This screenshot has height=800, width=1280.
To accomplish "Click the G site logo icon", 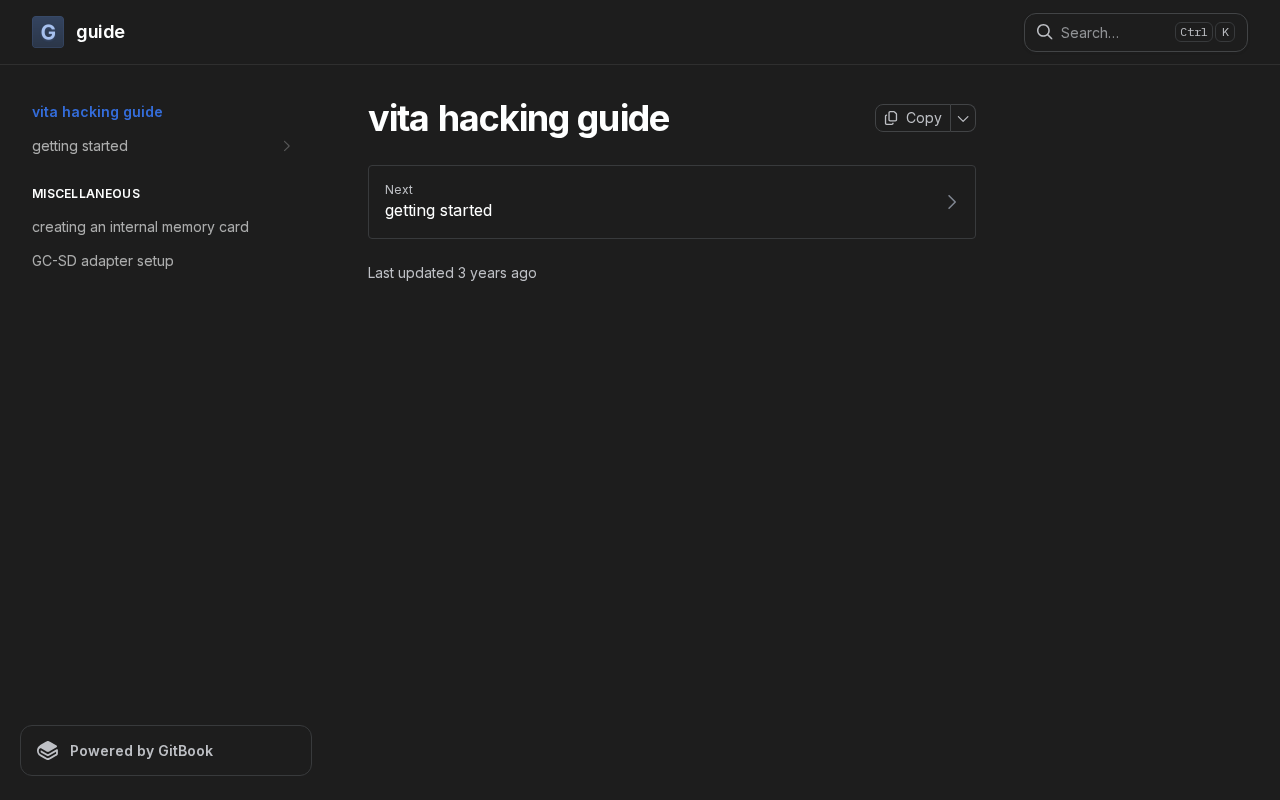I will (48, 32).
